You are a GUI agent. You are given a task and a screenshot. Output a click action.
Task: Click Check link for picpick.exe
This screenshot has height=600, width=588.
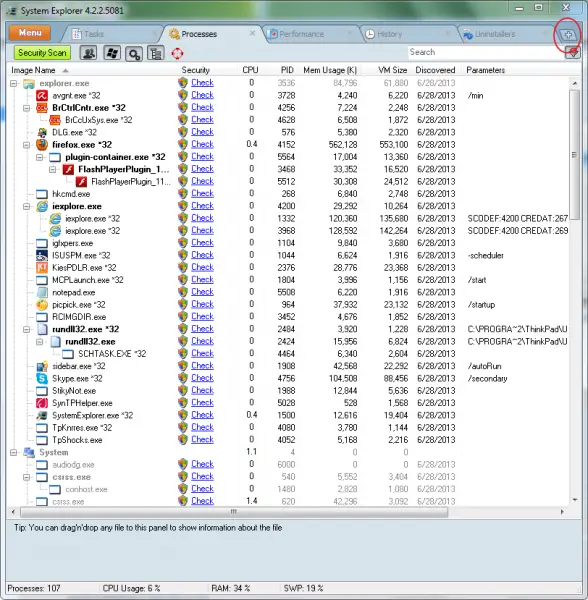(202, 304)
